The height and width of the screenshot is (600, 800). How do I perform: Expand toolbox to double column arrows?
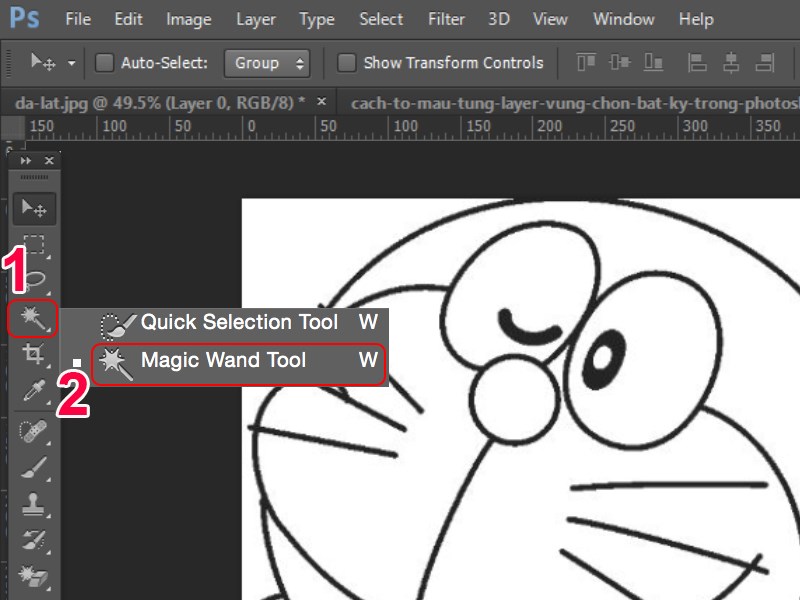click(x=26, y=161)
